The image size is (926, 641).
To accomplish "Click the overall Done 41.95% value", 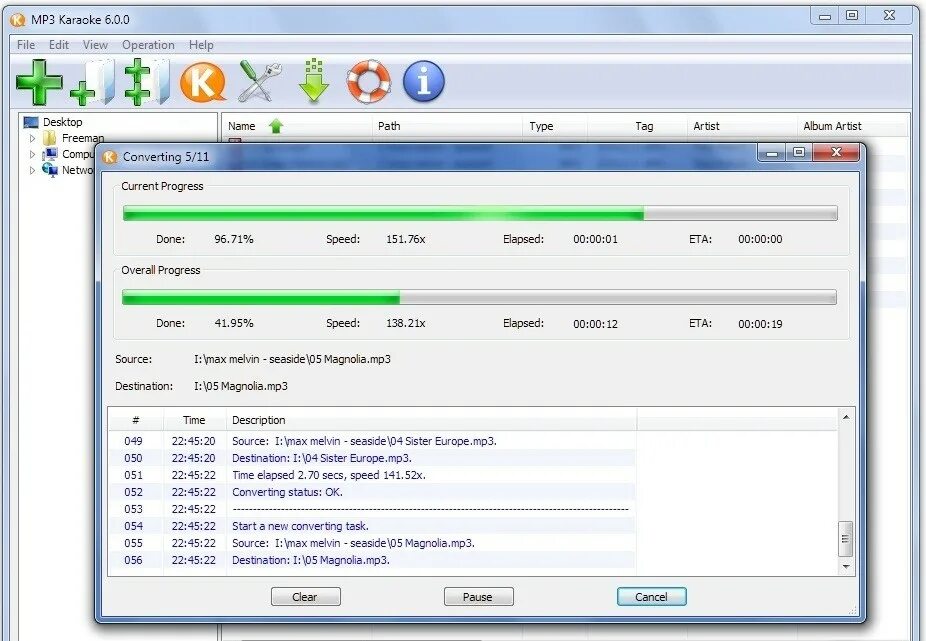I will pos(234,323).
